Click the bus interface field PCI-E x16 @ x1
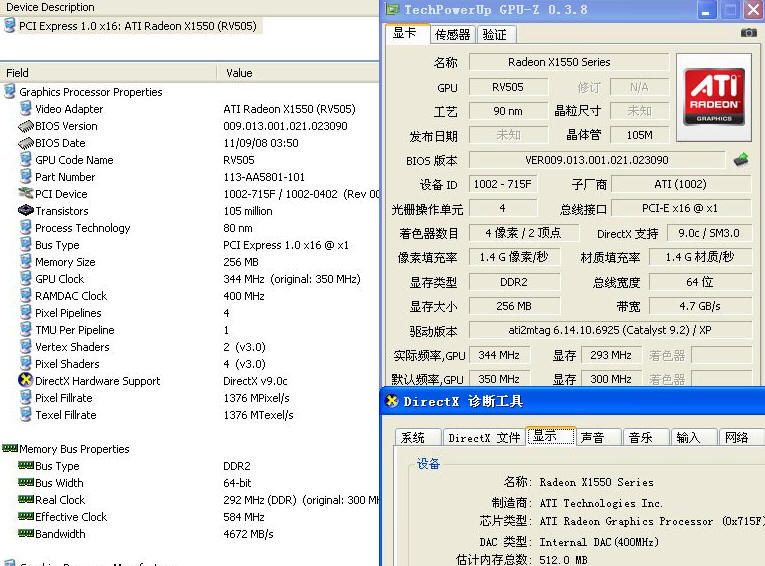Screen dimensions: 765x566 [x=681, y=208]
